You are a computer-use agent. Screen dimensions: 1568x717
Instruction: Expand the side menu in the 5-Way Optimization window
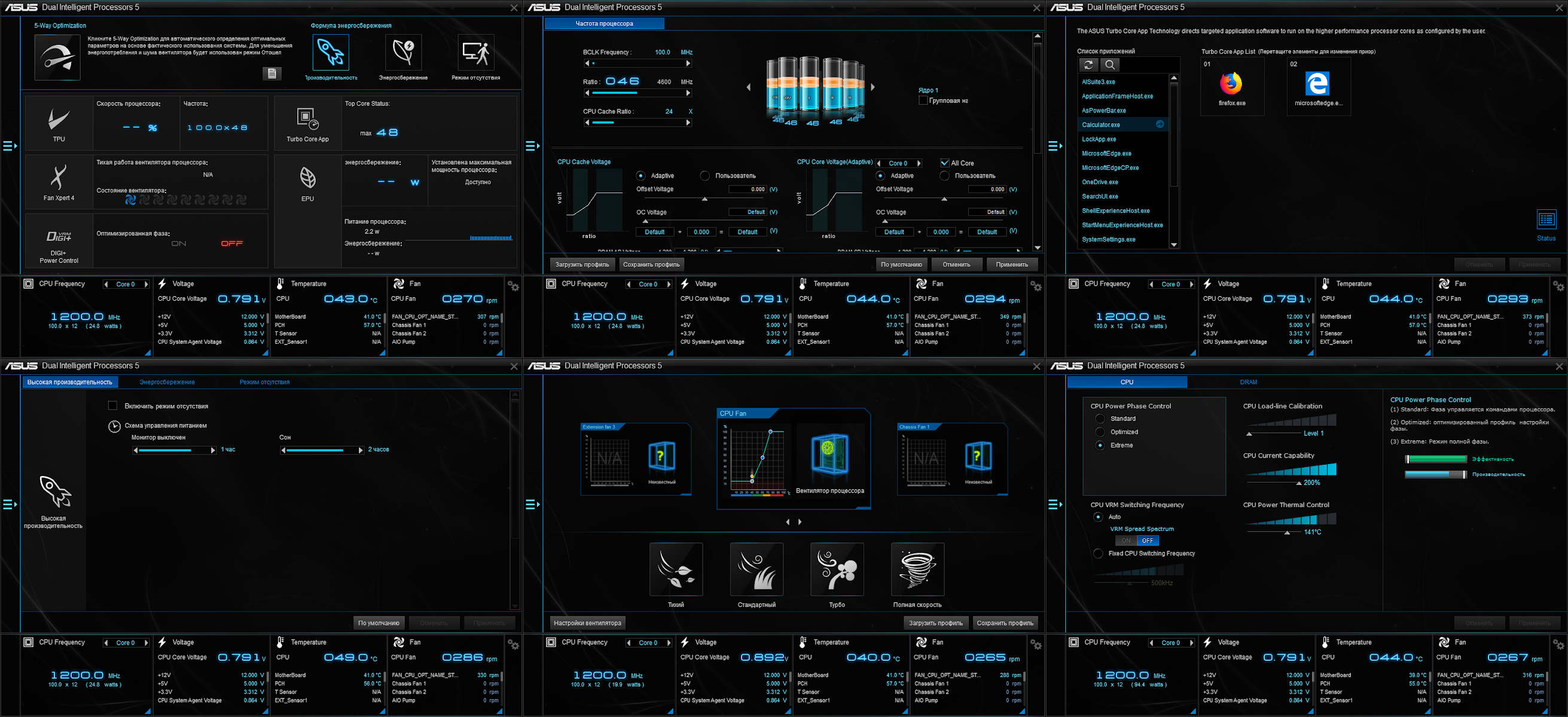10,146
